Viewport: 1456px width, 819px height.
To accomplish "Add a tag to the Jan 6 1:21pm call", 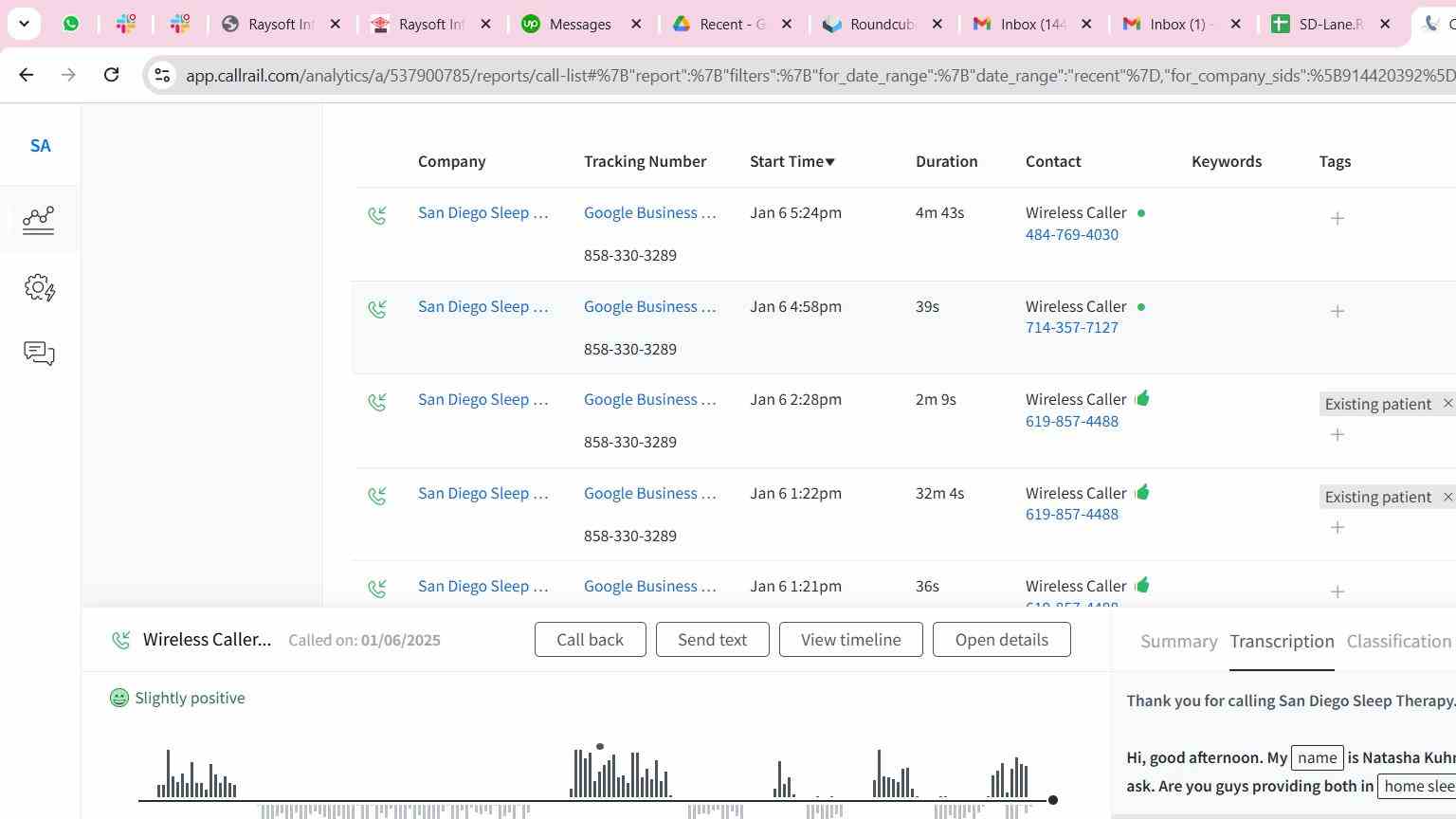I will point(1338,592).
